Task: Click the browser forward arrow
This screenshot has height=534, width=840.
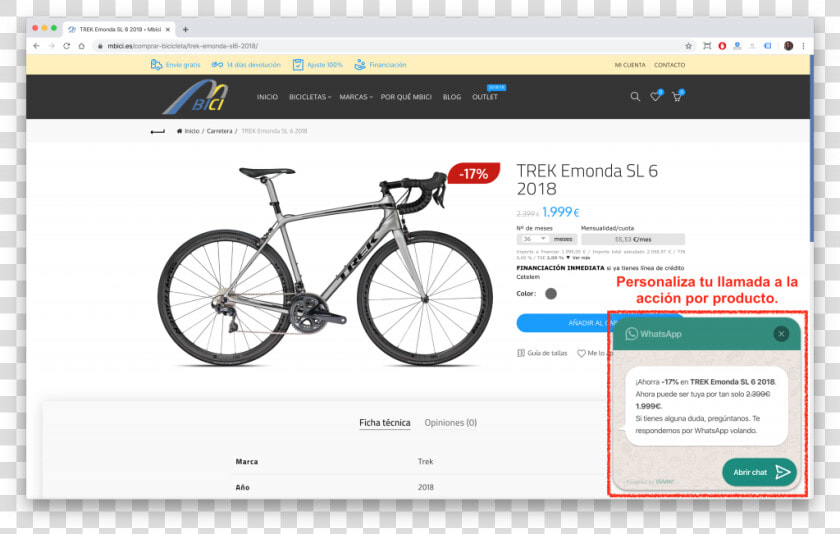Action: click(x=51, y=46)
